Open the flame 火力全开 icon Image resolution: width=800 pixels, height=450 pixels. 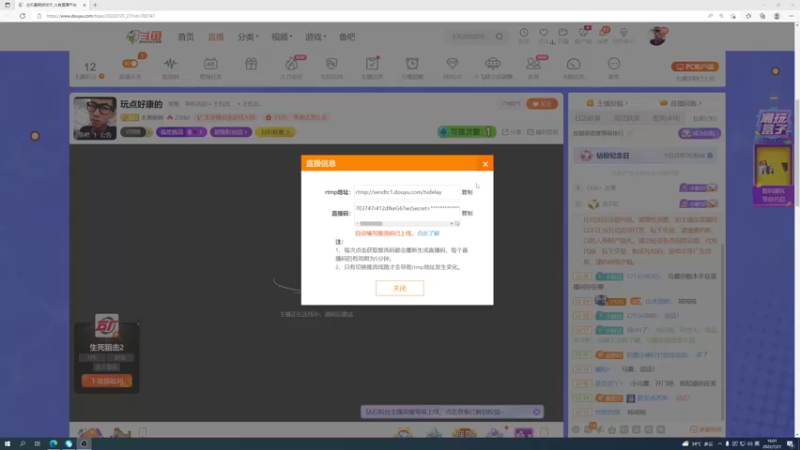pyautogui.click(x=291, y=64)
